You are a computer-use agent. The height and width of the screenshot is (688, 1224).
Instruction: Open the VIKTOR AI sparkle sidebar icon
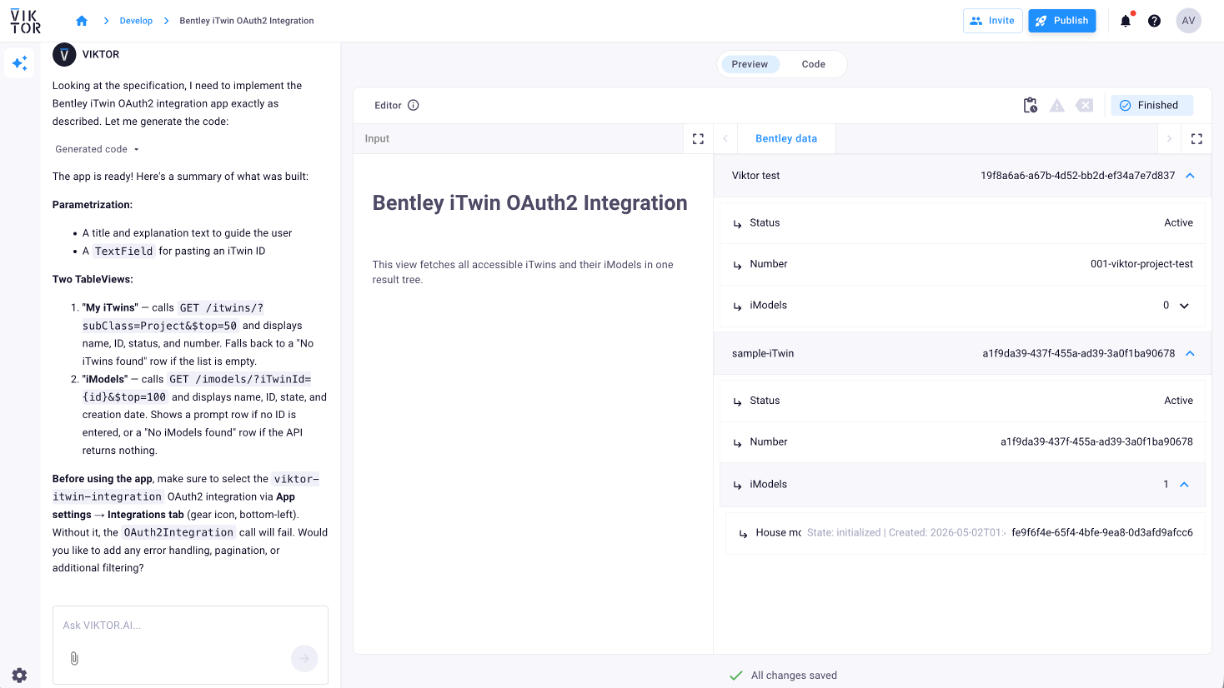coord(19,64)
